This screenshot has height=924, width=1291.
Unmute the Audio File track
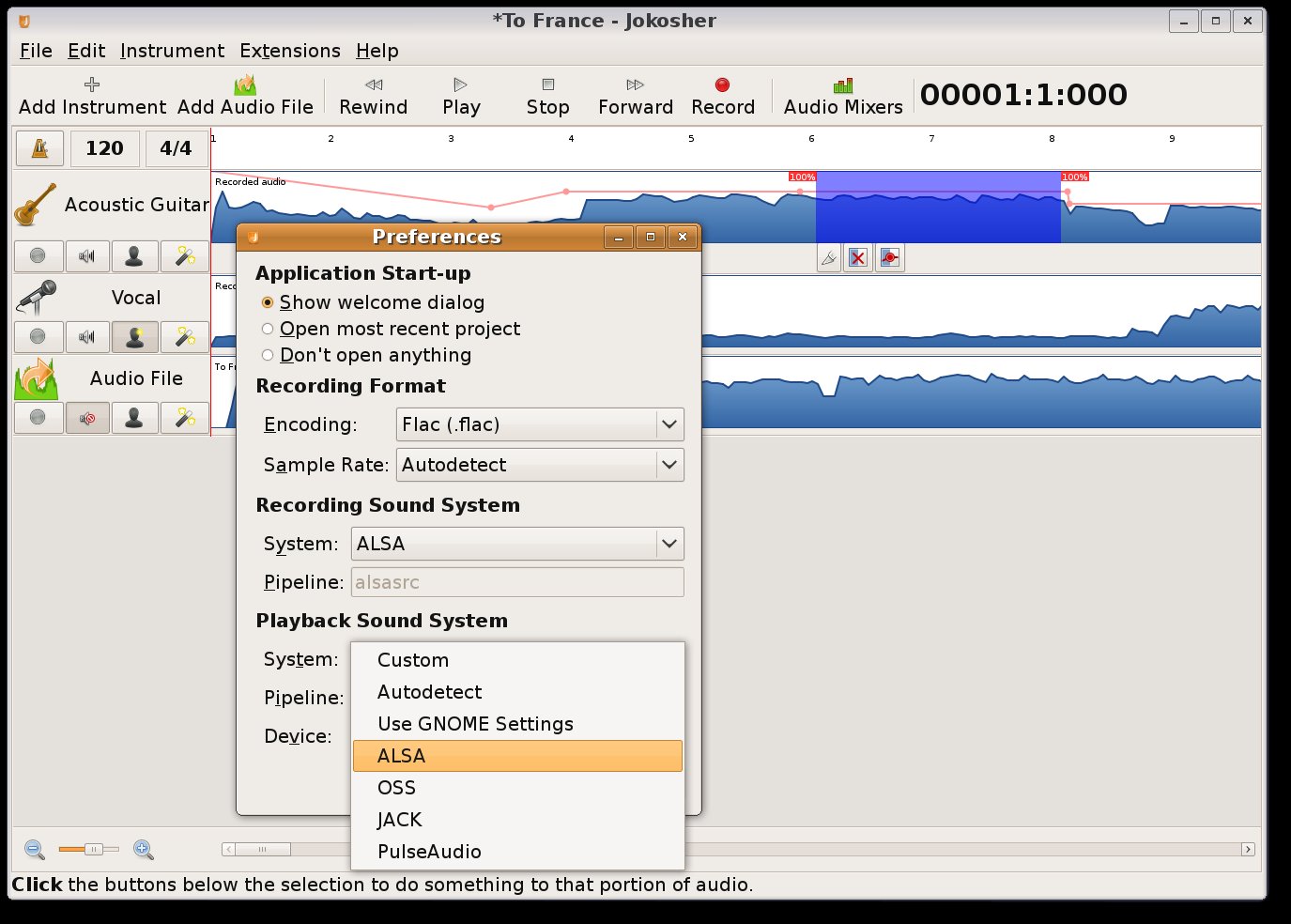coord(87,417)
